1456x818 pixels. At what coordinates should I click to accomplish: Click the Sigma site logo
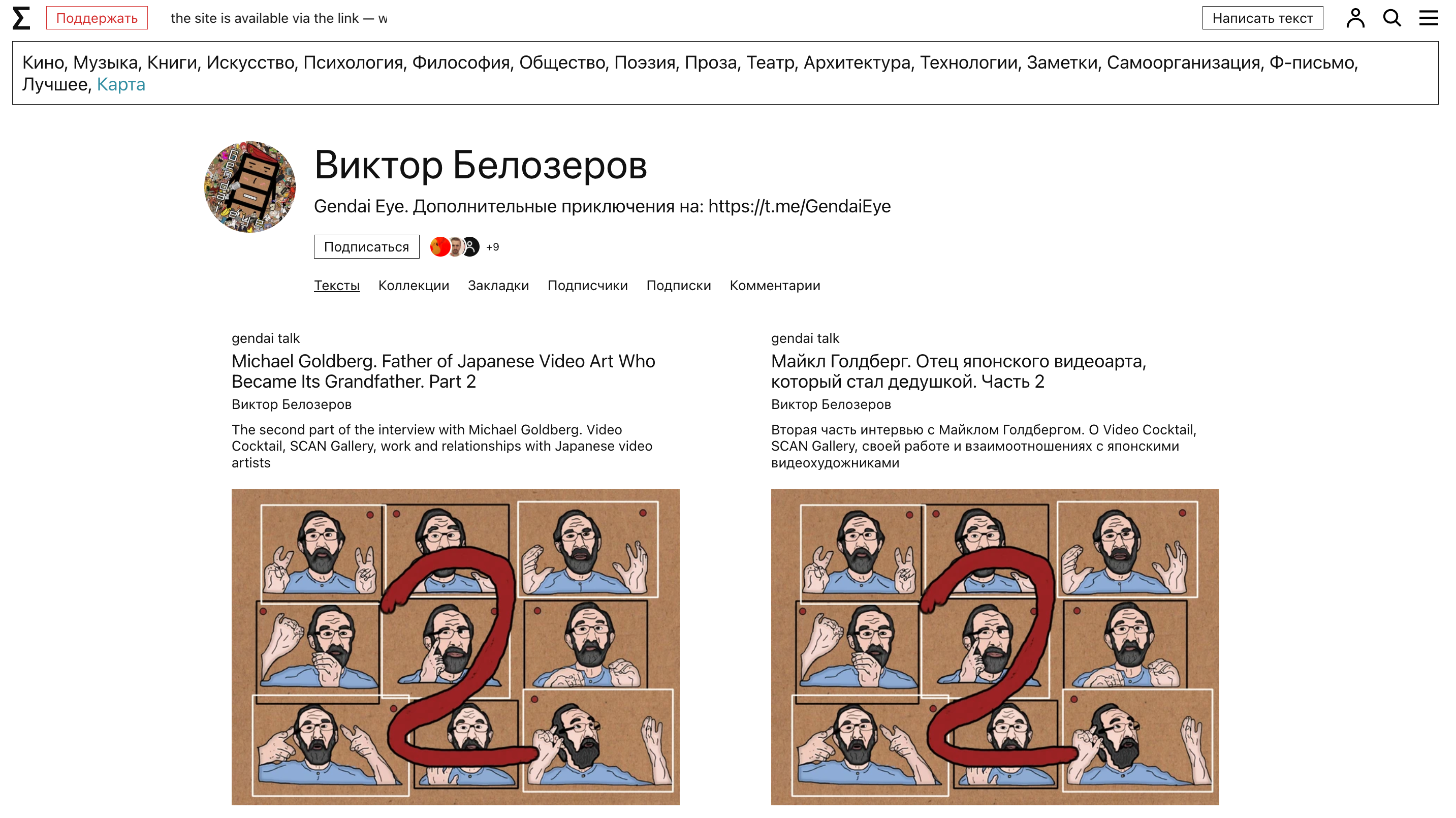point(21,18)
